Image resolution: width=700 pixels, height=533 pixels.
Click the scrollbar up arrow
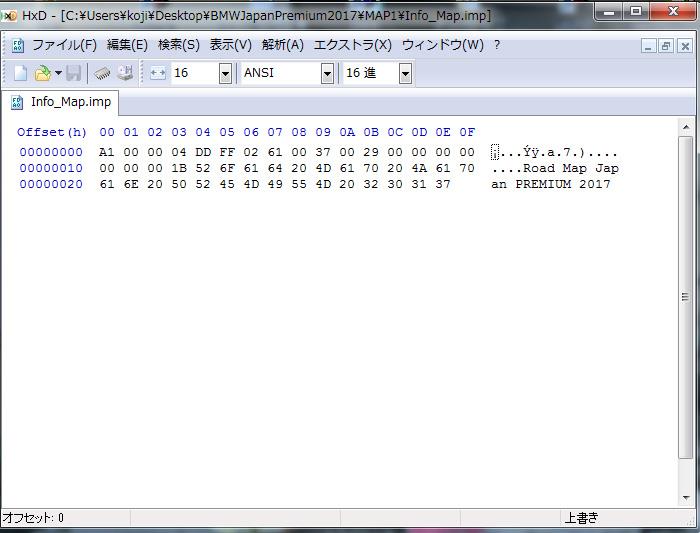pyautogui.click(x=685, y=127)
